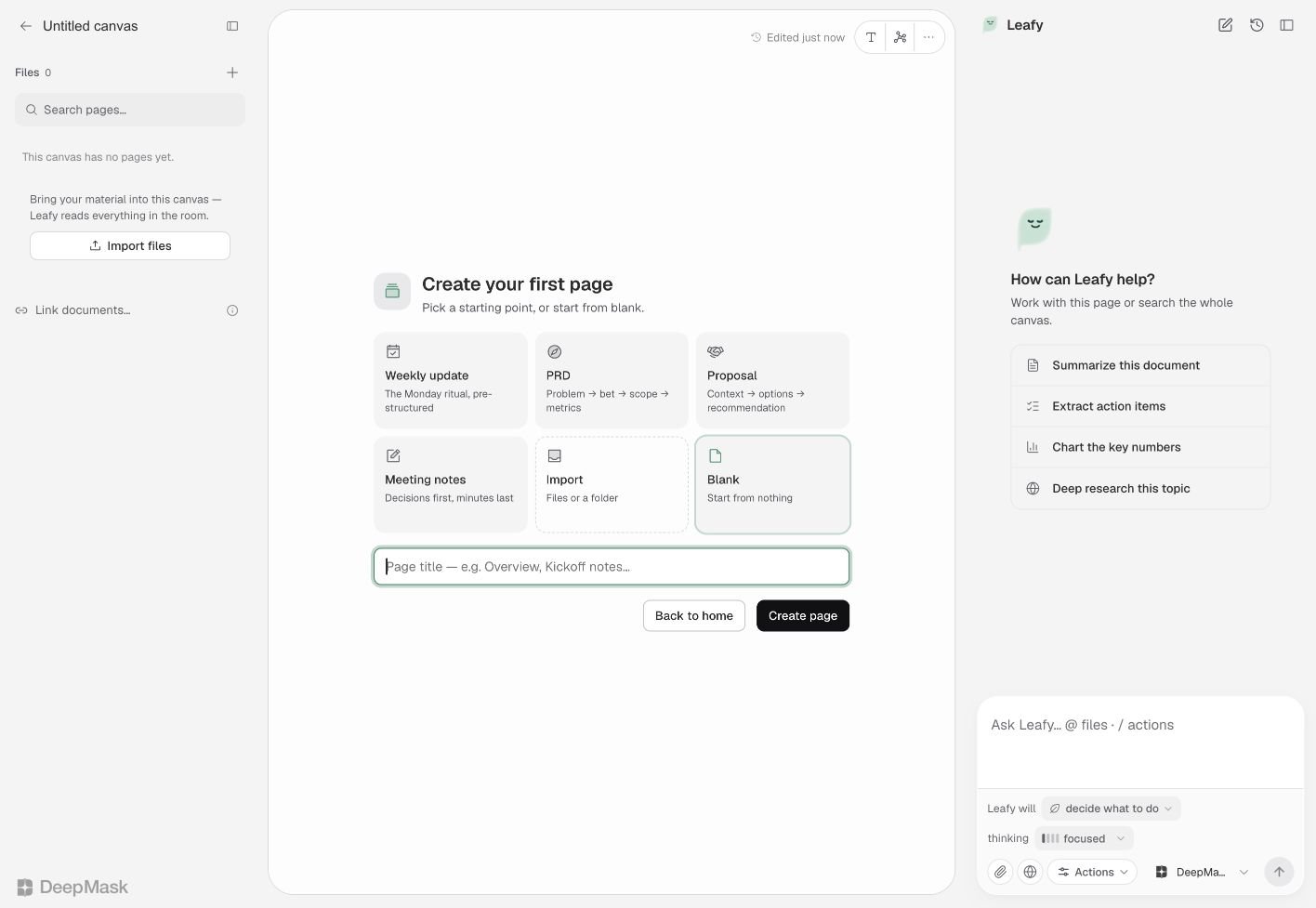This screenshot has width=1316, height=908.
Task: Focus the Page title input field
Action: (612, 567)
